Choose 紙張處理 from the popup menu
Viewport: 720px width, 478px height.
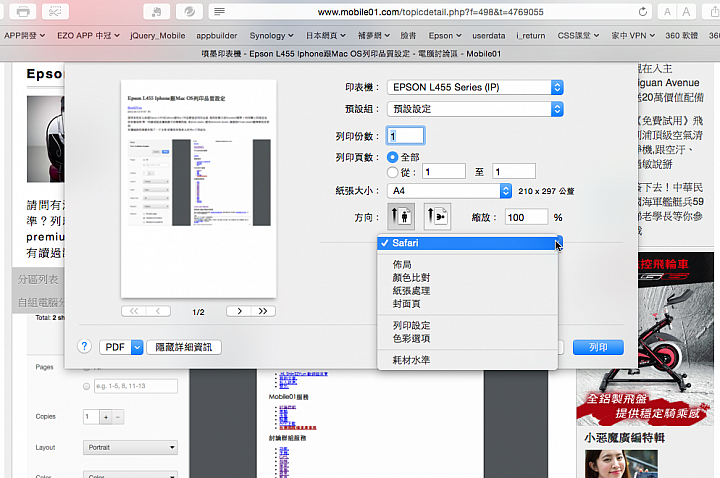[467, 291]
